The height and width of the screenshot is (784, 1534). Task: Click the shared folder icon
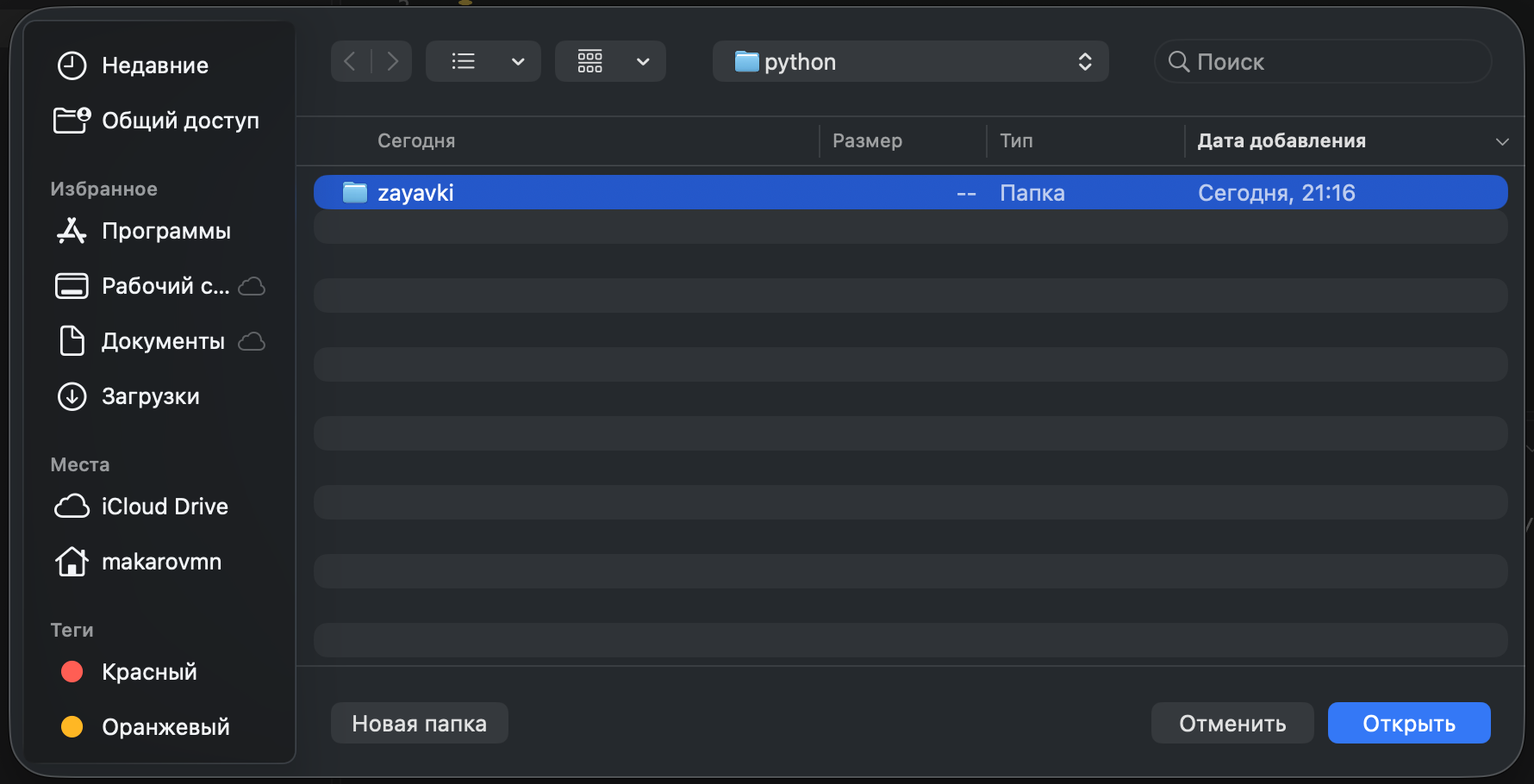(x=72, y=120)
